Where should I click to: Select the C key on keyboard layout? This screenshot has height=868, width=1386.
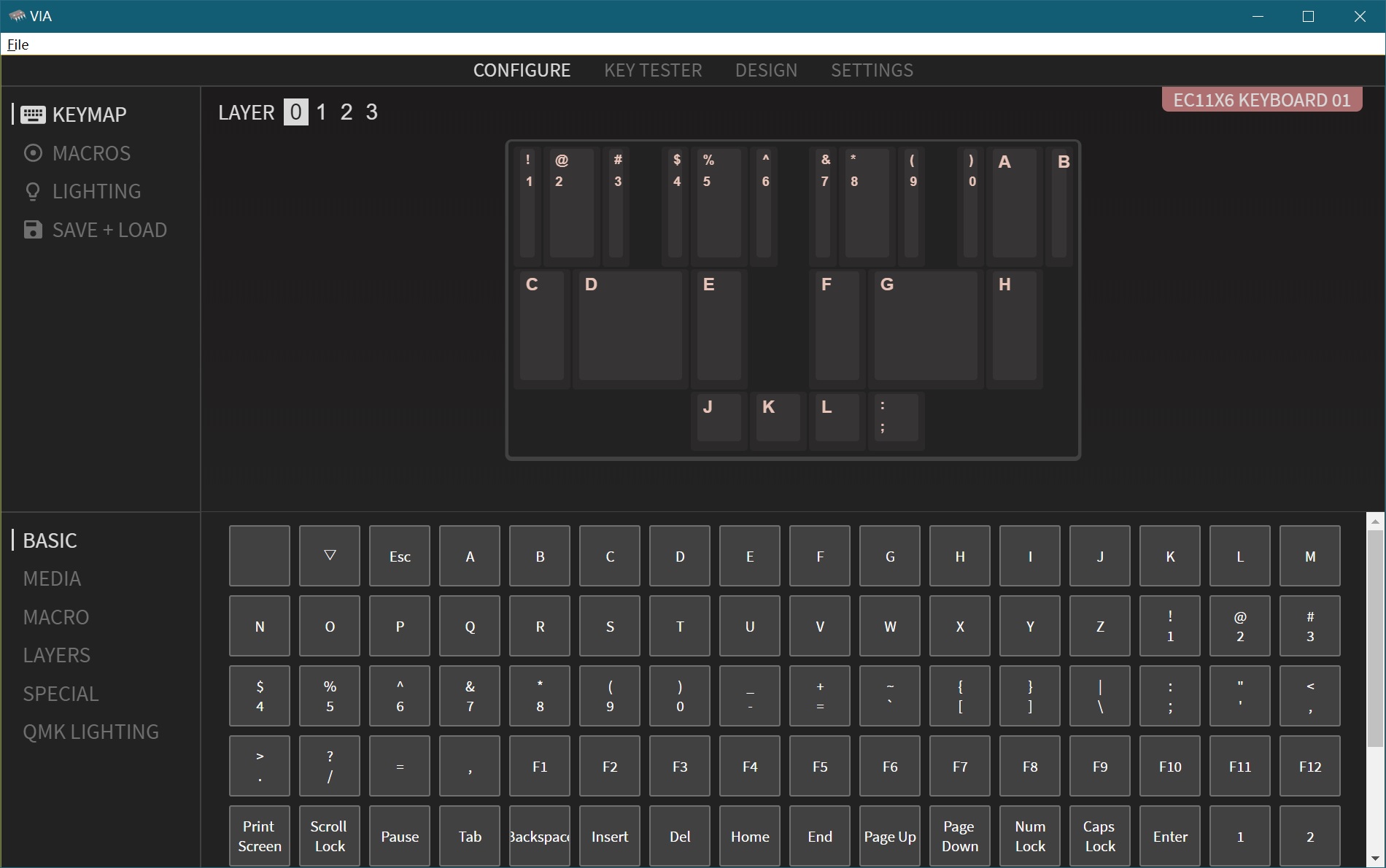coord(542,329)
